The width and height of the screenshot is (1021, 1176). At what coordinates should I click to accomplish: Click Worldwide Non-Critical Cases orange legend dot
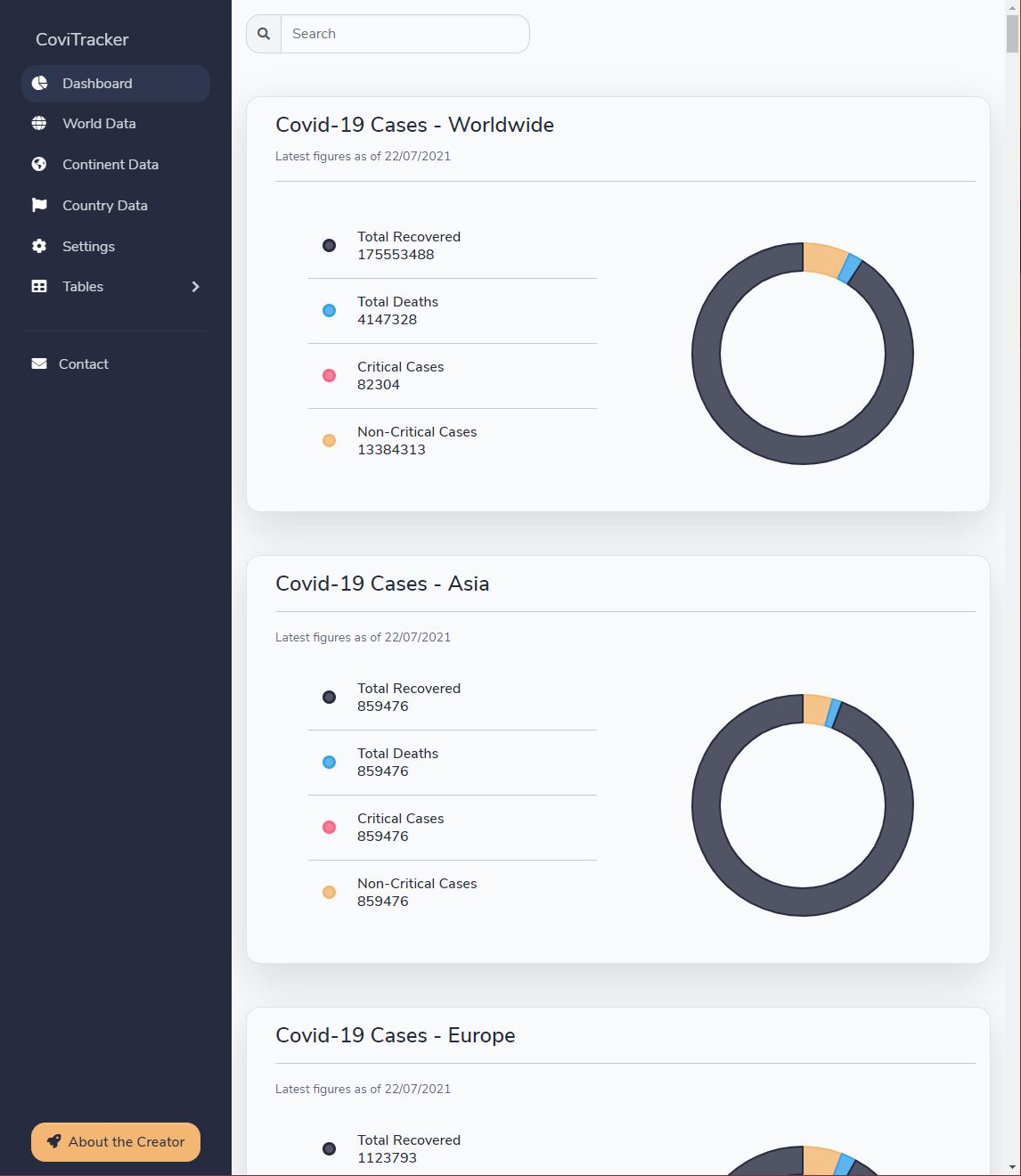[x=329, y=440]
